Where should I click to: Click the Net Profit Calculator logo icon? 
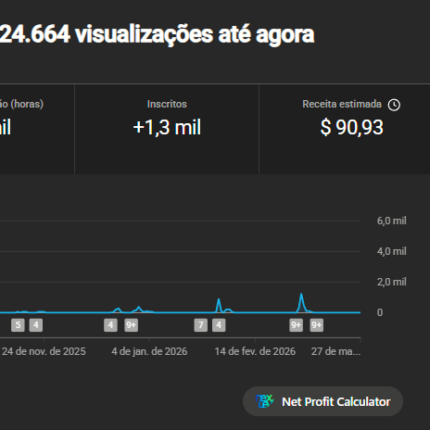pyautogui.click(x=264, y=401)
